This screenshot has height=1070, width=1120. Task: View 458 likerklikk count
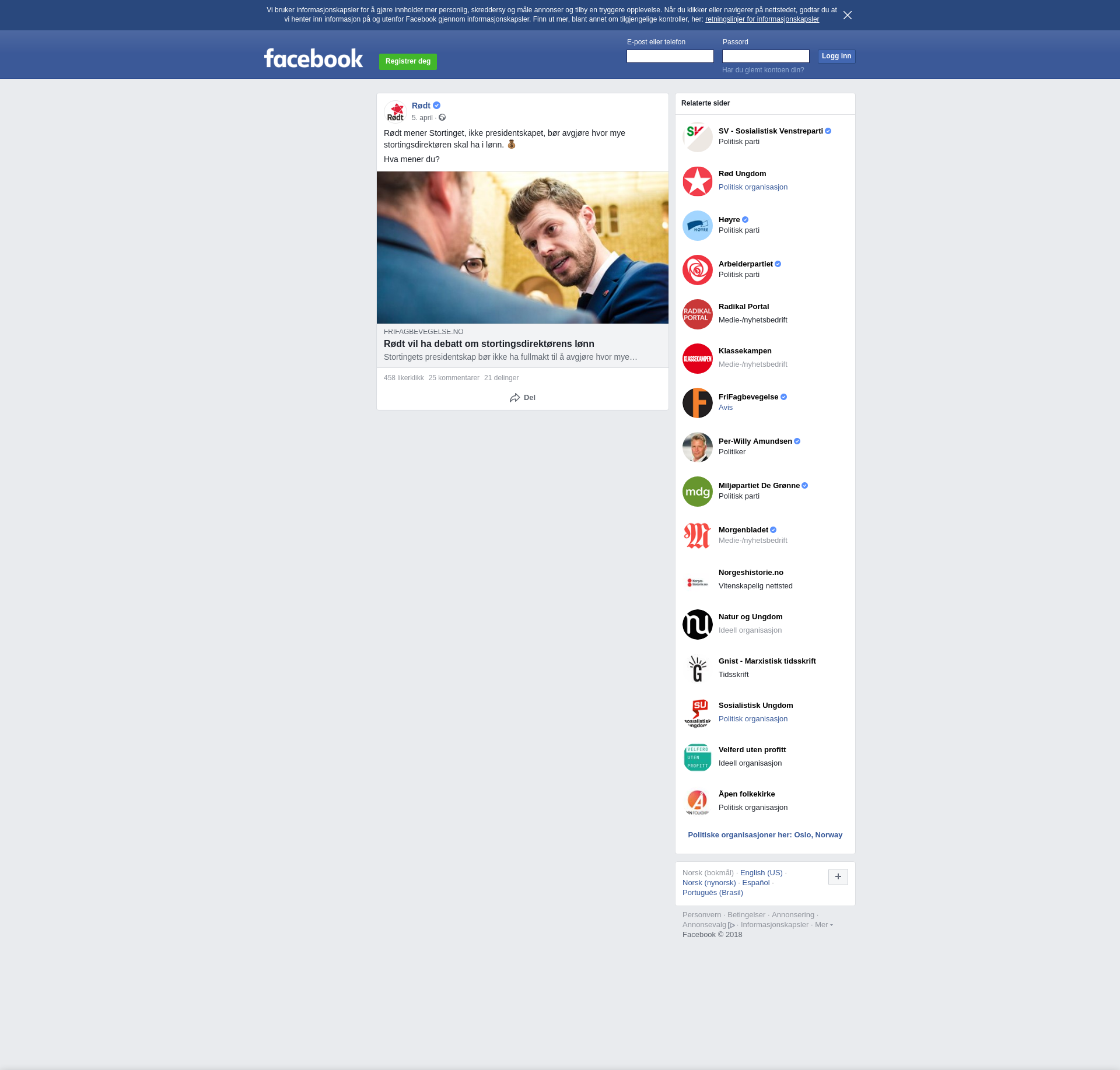coord(404,378)
